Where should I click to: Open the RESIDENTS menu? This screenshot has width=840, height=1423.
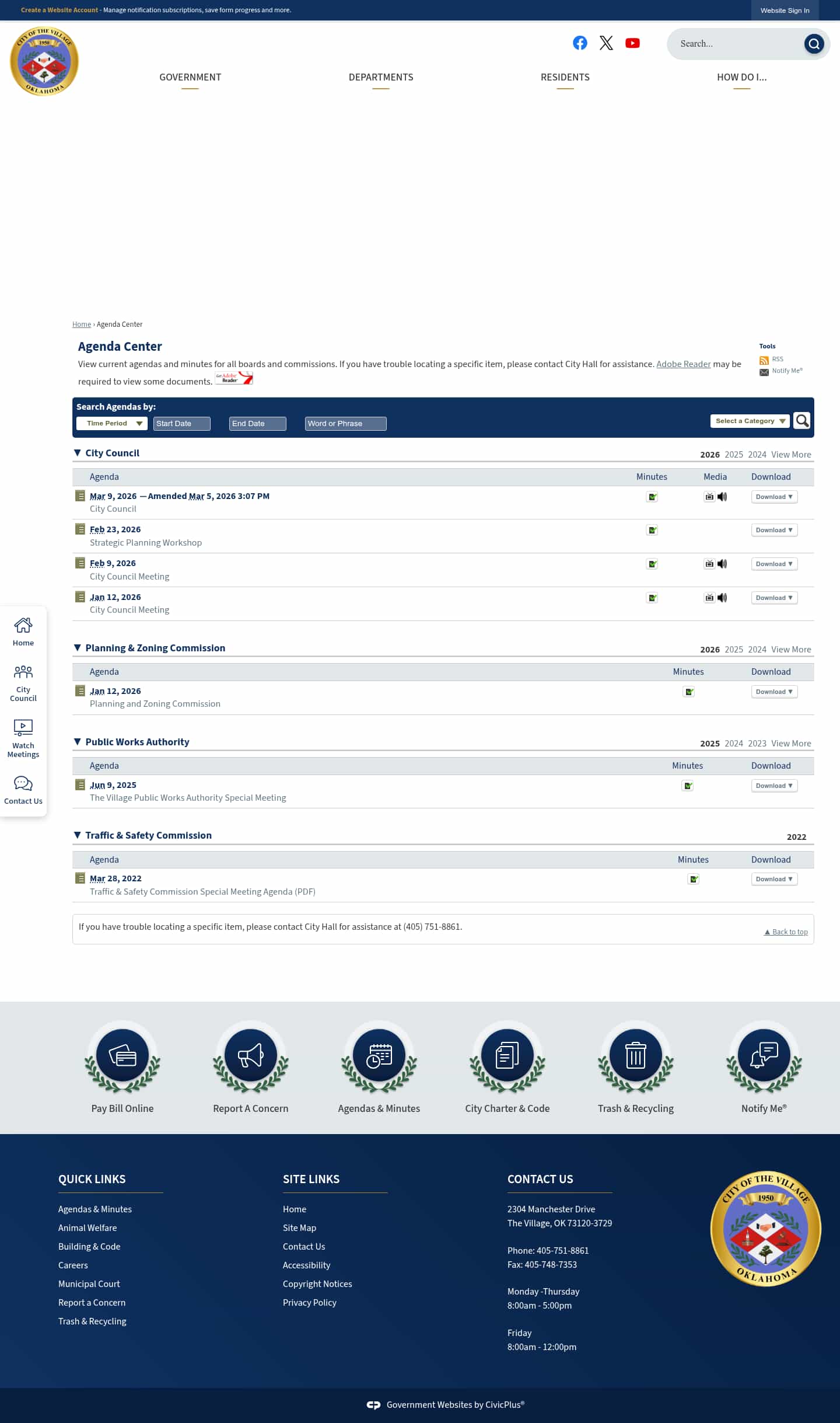565,78
